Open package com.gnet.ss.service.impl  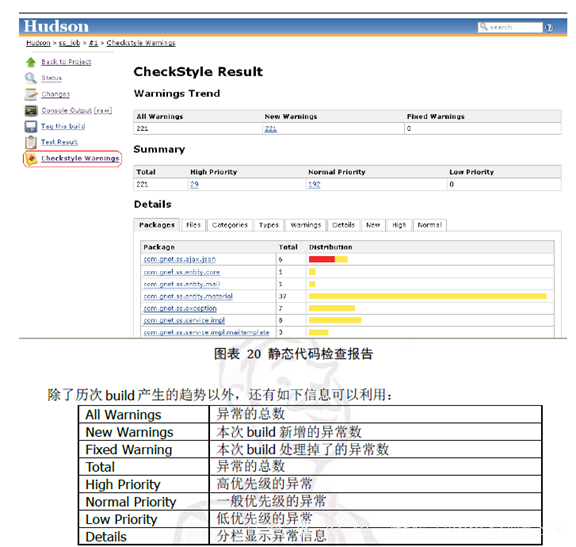point(184,320)
